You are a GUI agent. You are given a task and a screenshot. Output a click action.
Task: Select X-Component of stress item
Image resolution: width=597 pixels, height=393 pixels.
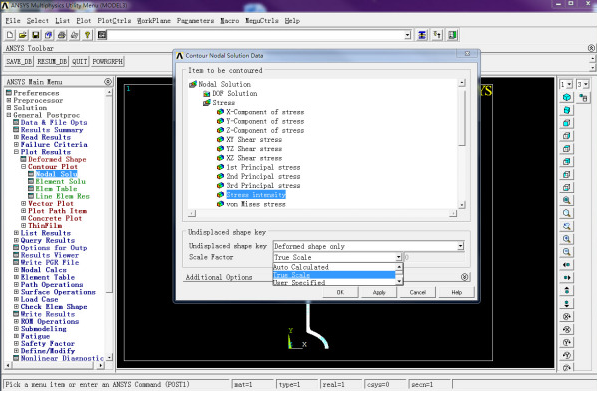pos(265,112)
